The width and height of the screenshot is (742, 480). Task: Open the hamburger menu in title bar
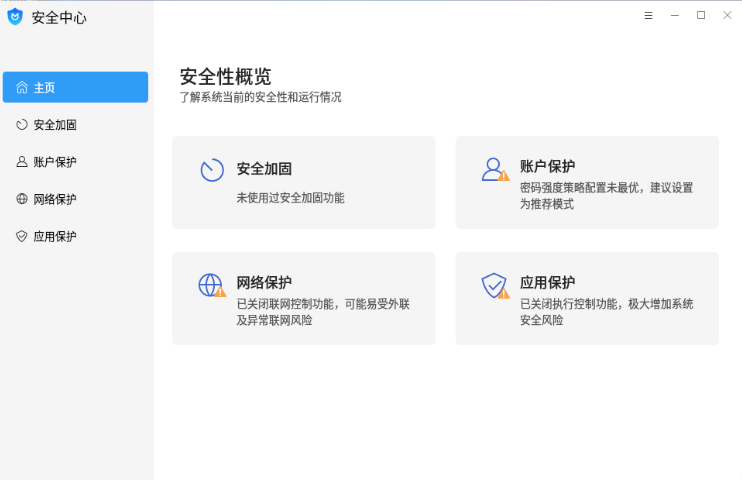pos(648,16)
